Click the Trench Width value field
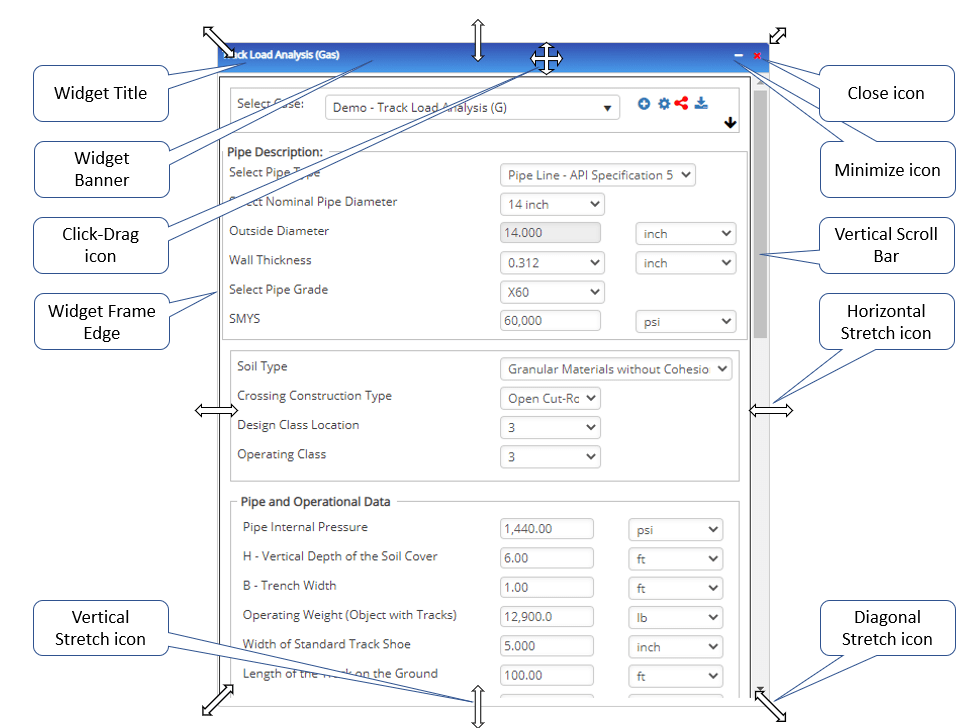972x728 pixels. 547,587
